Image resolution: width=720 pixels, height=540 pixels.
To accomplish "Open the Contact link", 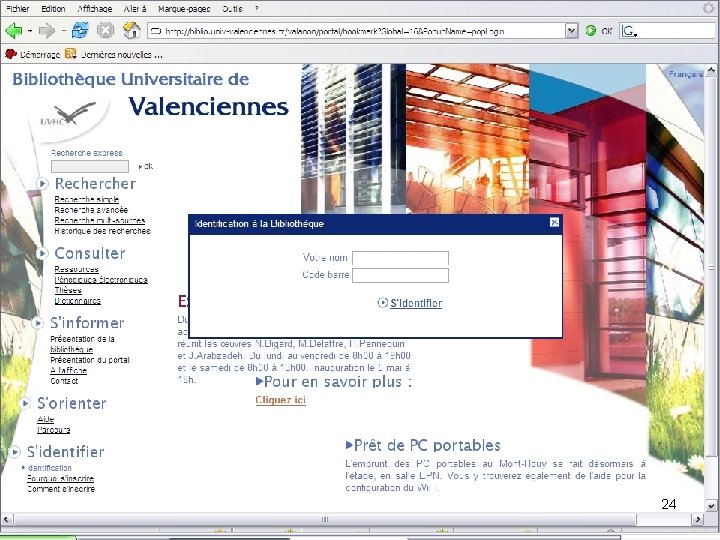I will pyautogui.click(x=64, y=381).
